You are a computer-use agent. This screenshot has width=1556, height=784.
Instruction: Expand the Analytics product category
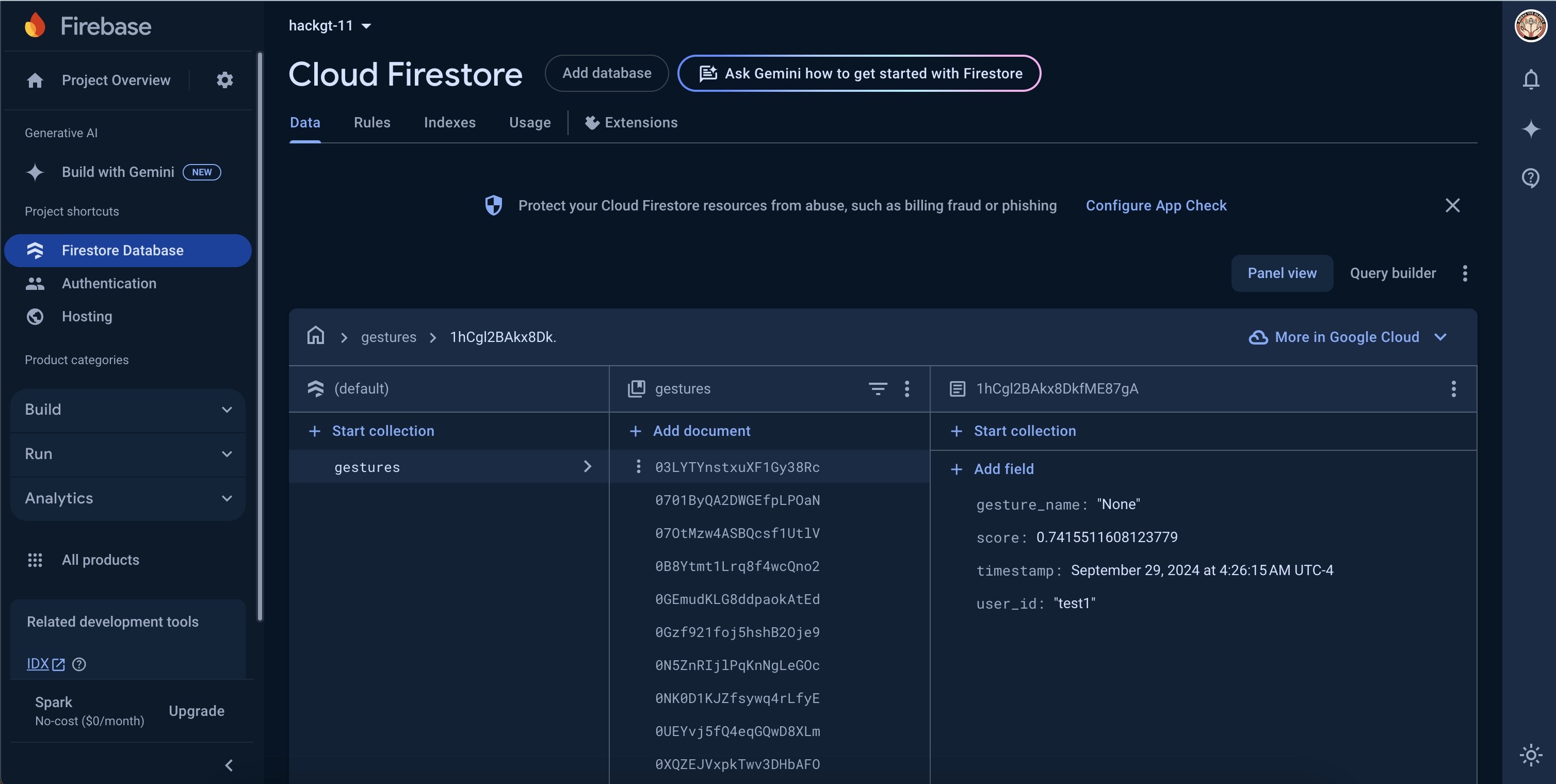(128, 498)
